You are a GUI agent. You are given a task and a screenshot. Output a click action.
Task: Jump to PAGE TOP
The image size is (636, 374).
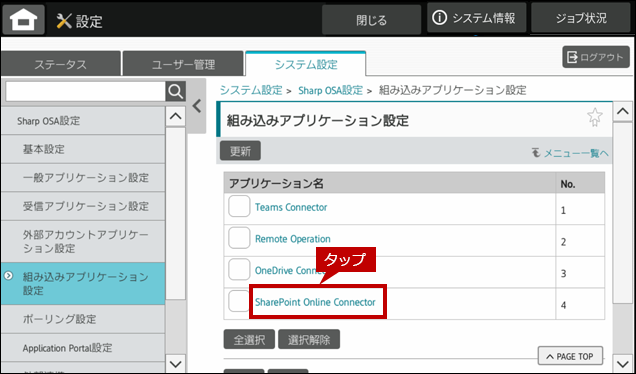[570, 356]
